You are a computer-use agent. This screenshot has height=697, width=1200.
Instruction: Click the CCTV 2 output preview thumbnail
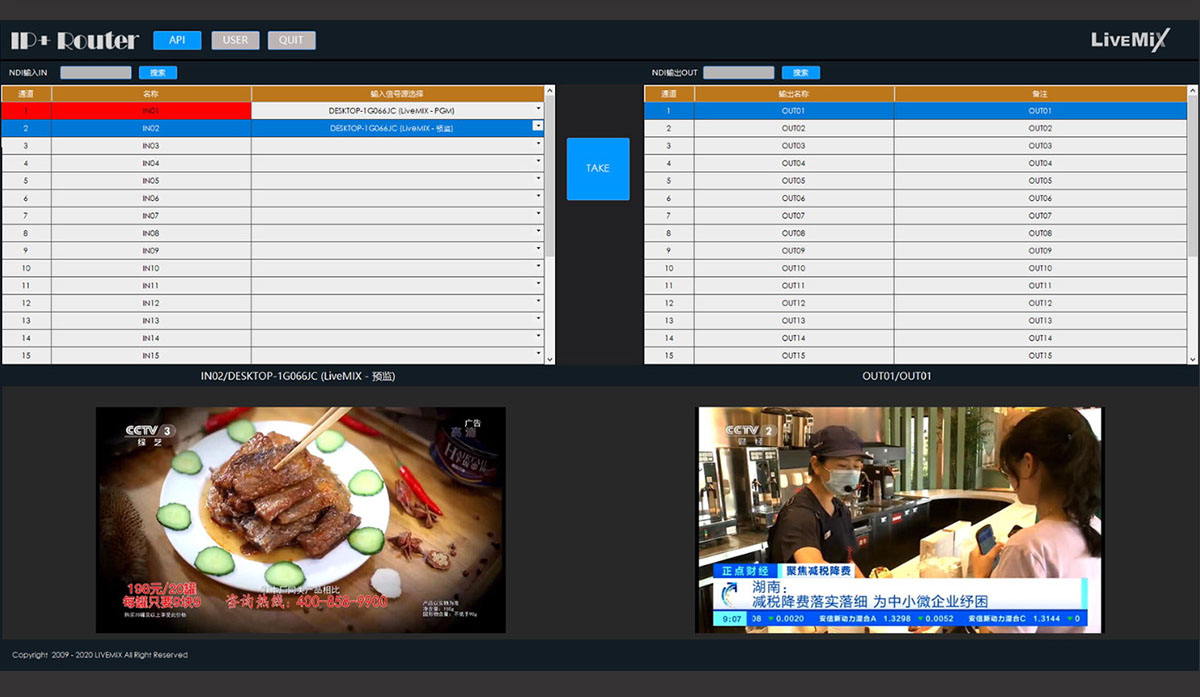(898, 519)
